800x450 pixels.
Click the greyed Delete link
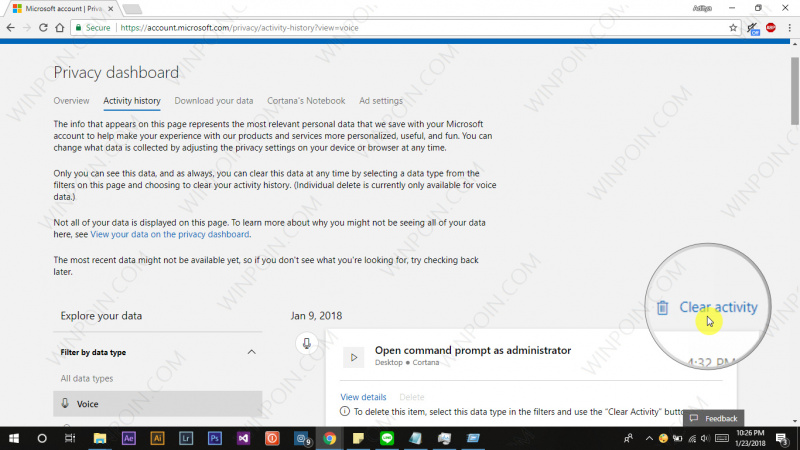pos(412,397)
